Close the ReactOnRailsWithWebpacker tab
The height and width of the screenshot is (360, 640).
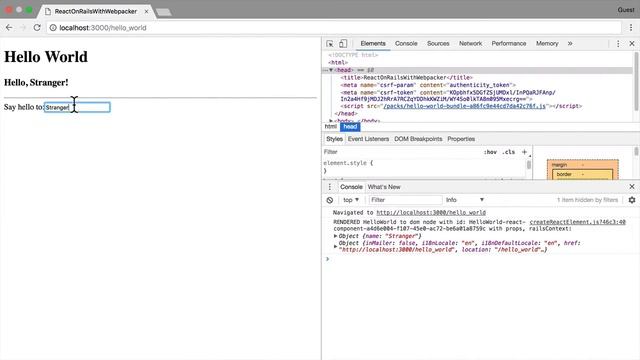146,11
